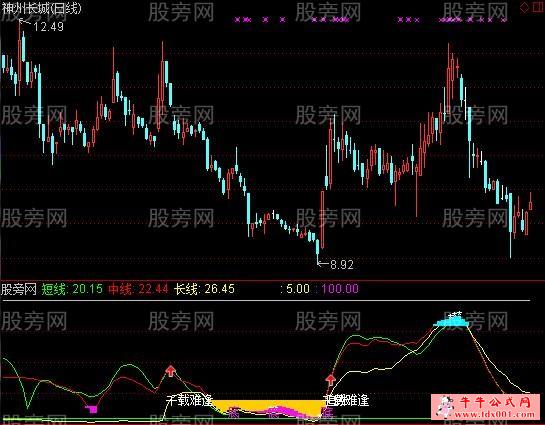Click the second red up-arrow signal above 追跌难逢

point(330,379)
